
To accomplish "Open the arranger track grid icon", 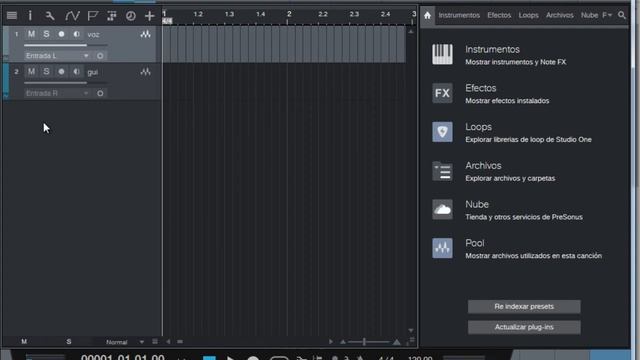I will 111,16.
